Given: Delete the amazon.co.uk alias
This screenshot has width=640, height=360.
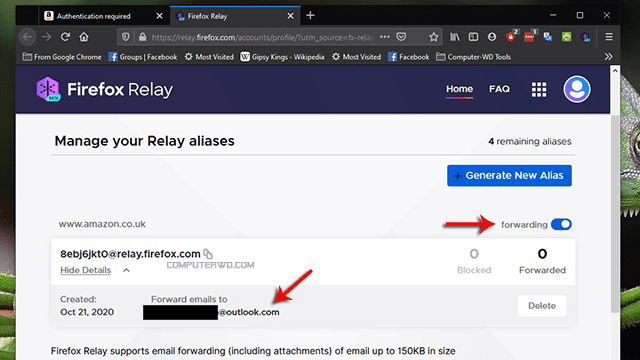Looking at the screenshot, I should (x=542, y=306).
